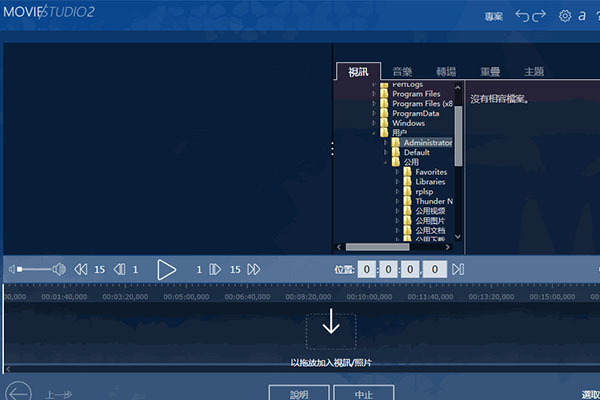Select the rplsp folder

[x=424, y=191]
